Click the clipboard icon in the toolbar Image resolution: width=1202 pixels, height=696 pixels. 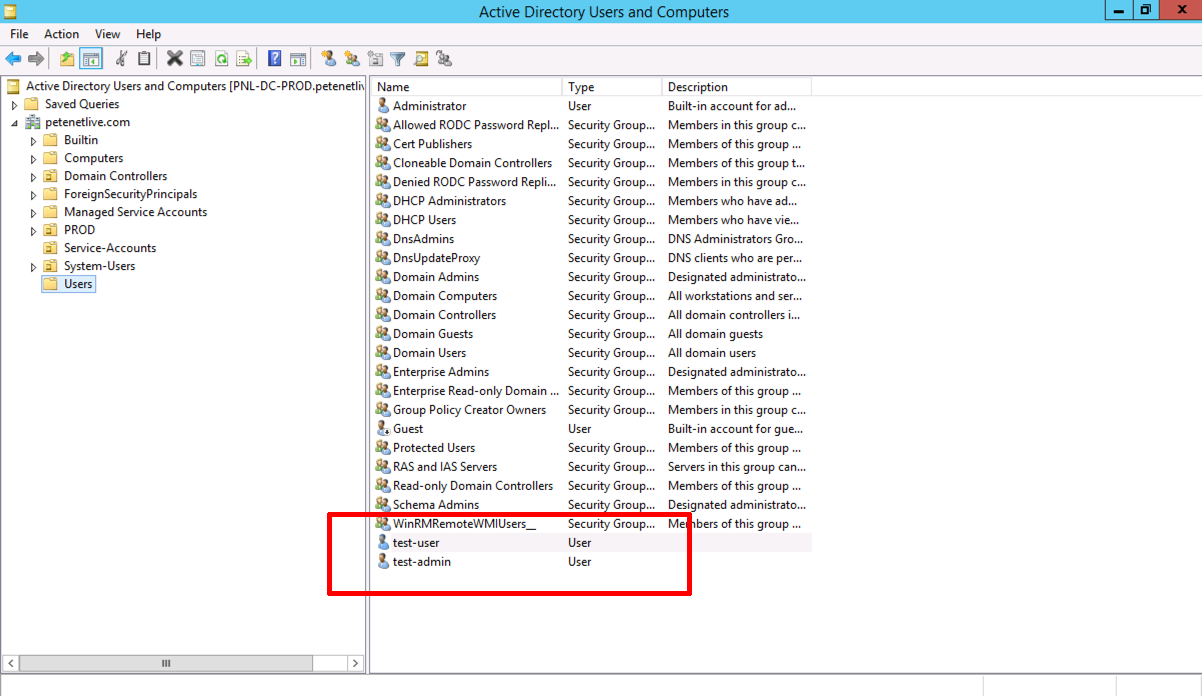(144, 59)
